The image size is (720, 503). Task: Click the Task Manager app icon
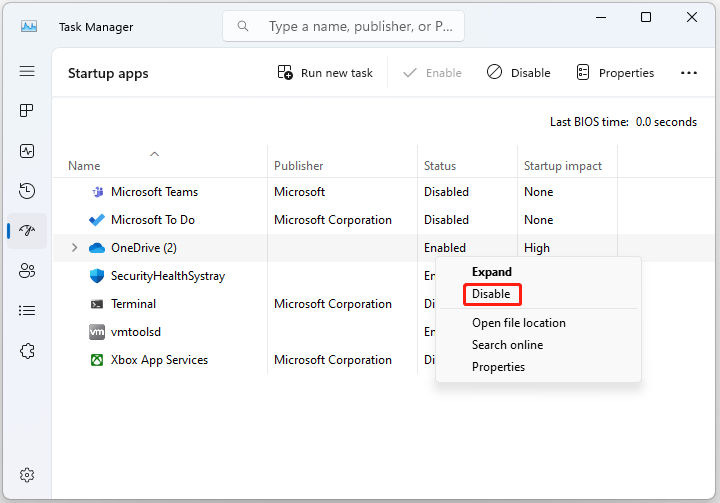[29, 27]
